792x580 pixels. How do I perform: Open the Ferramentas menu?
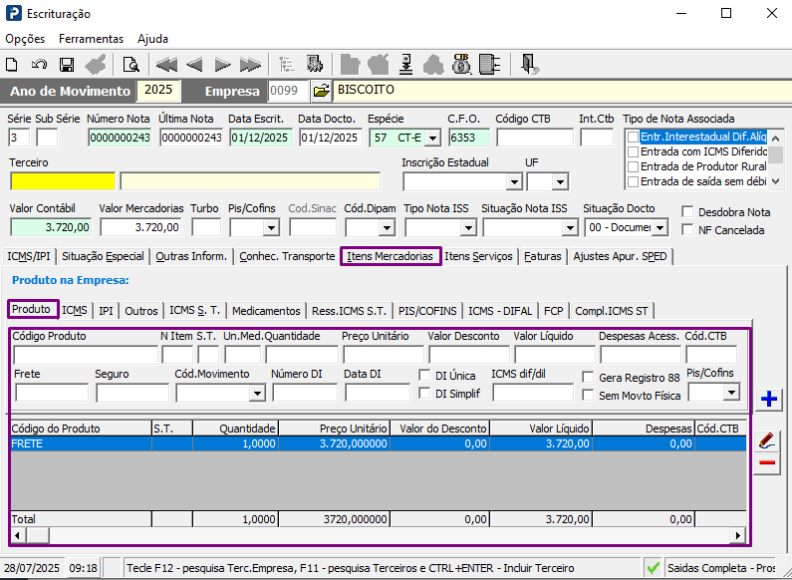(91, 38)
